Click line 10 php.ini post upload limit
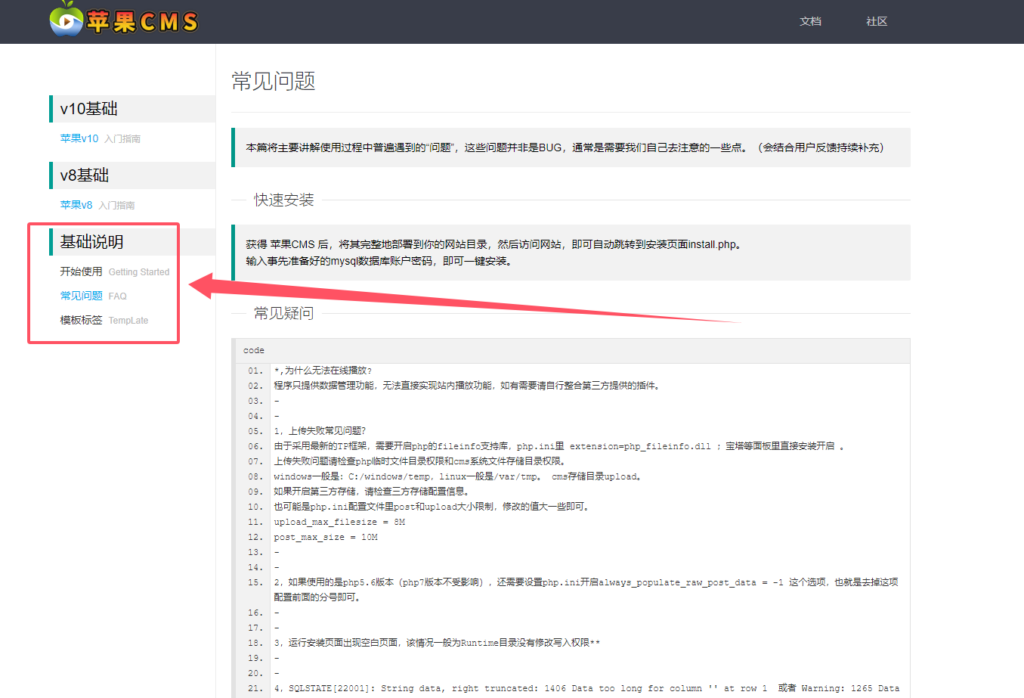1024x698 pixels. point(432,507)
